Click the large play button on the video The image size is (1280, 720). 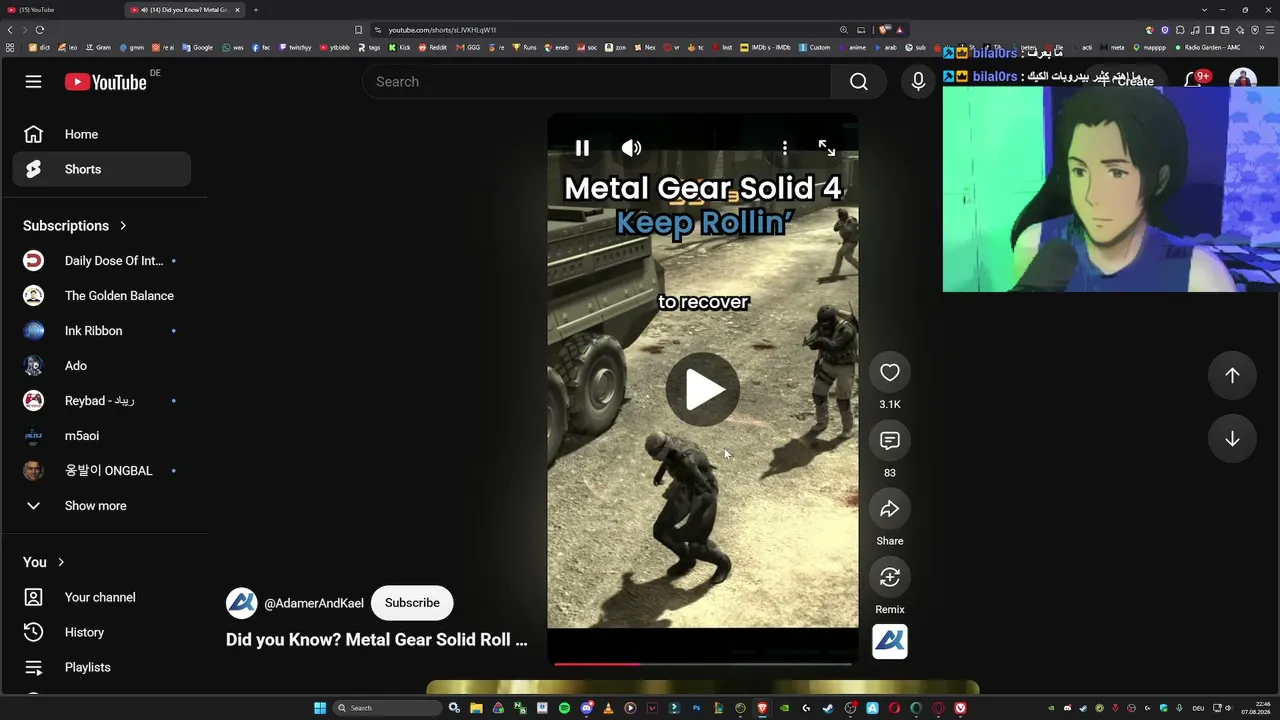tap(703, 390)
